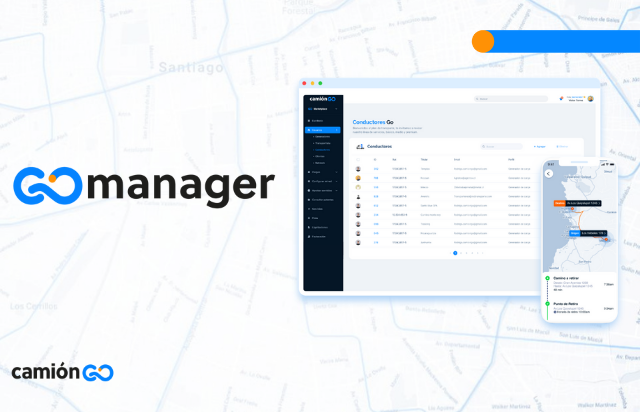The width and height of the screenshot is (640, 412).
Task: Expand the Cargas sidebar section chevron
Action: point(336,172)
